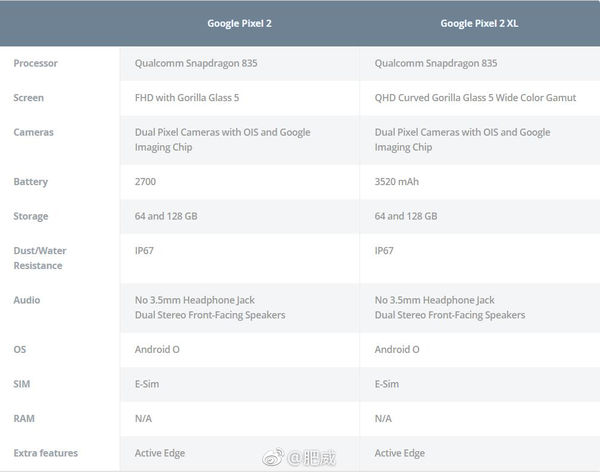600x472 pixels.
Task: Click the Storage row label
Action: [31, 216]
